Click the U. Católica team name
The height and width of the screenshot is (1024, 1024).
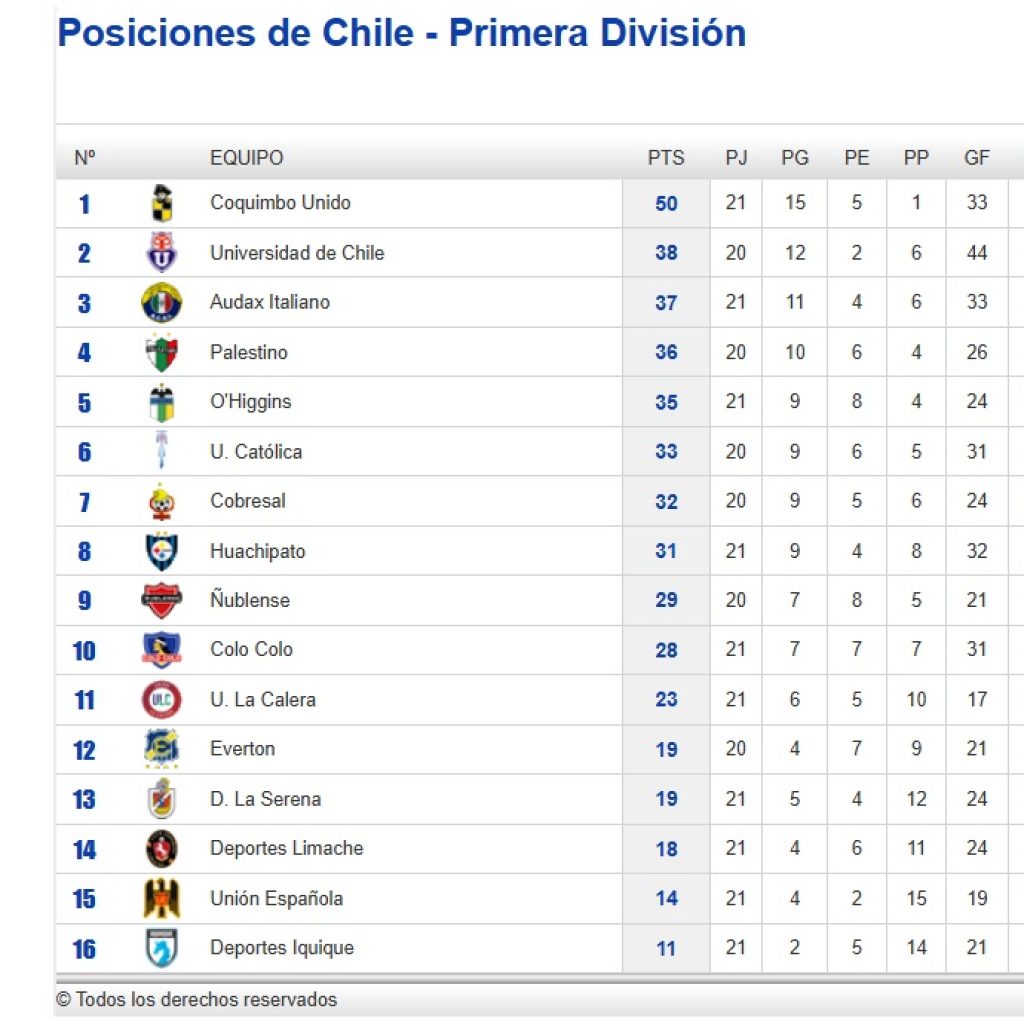256,451
